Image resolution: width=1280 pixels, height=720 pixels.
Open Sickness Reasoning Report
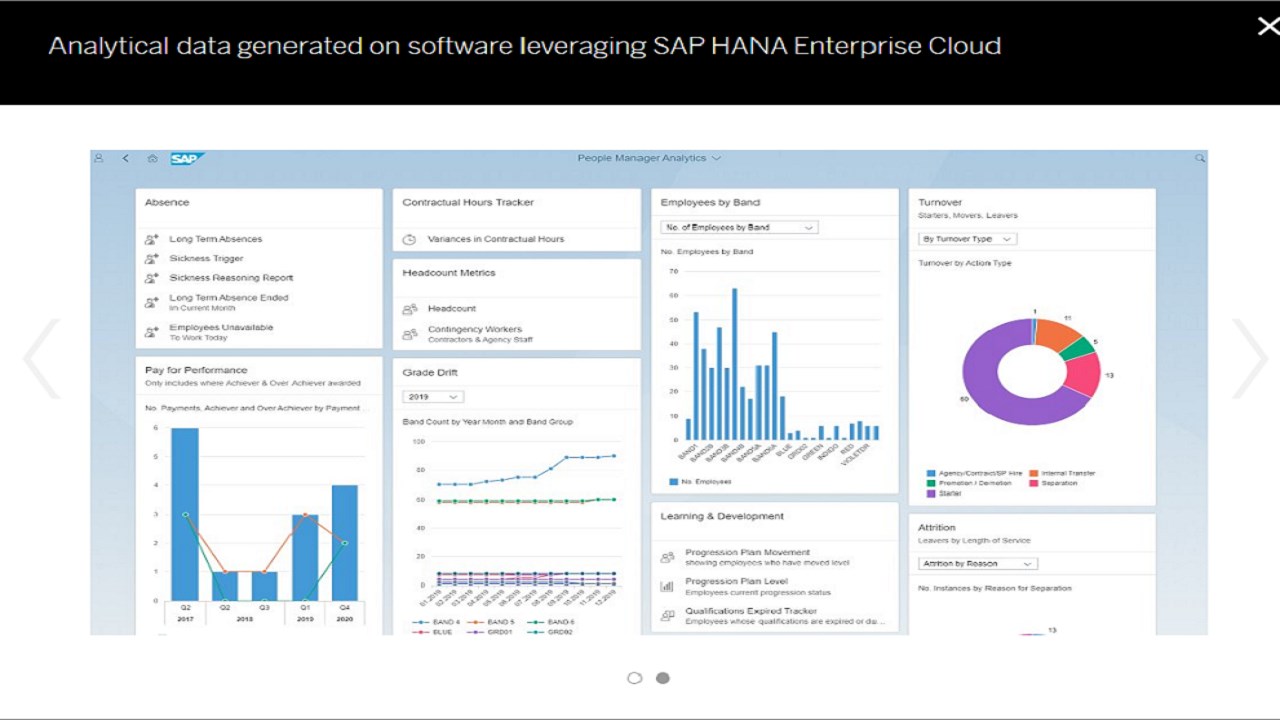point(231,278)
